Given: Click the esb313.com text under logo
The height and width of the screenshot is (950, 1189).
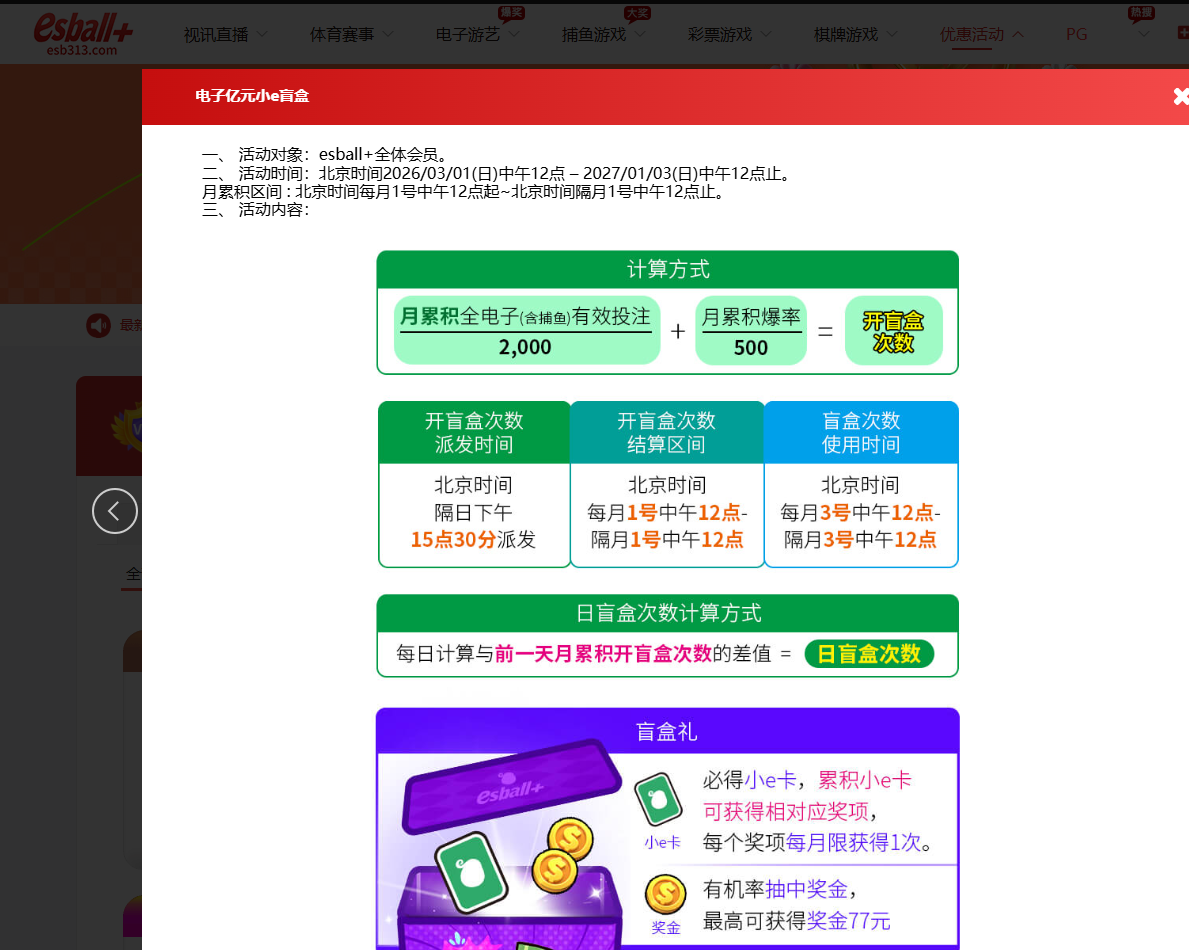Looking at the screenshot, I should [82, 50].
